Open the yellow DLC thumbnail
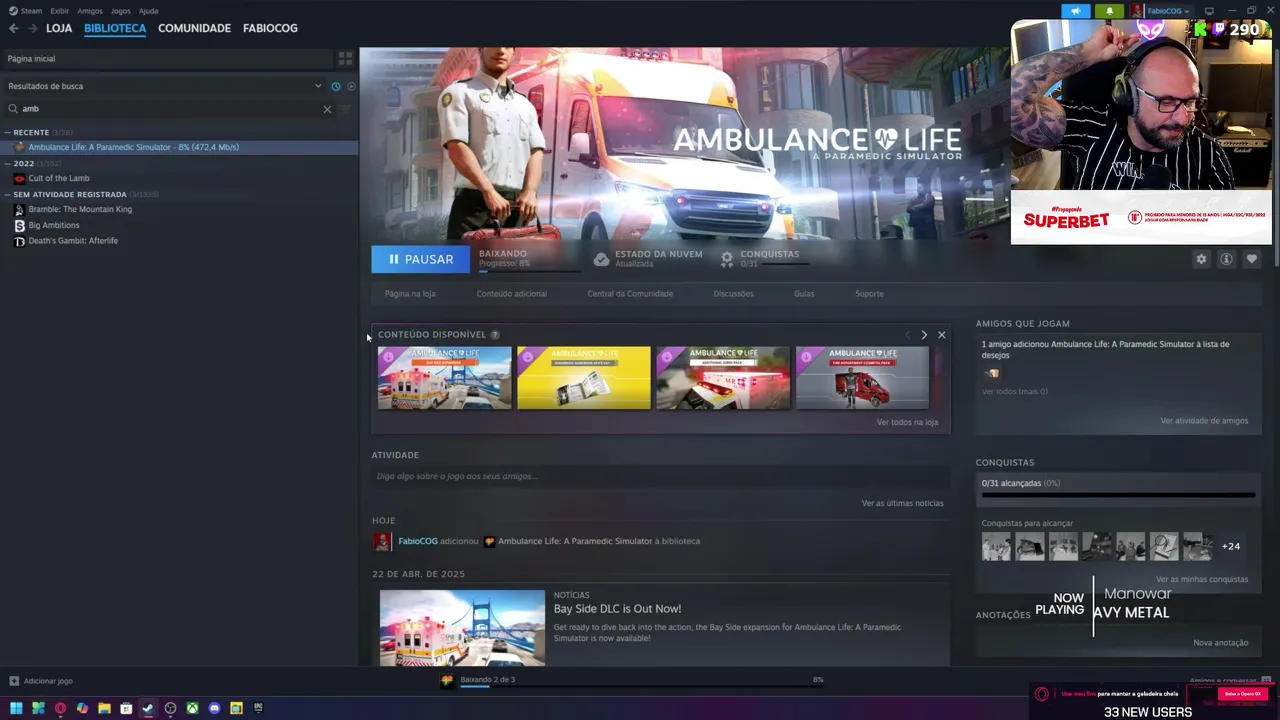The image size is (1280, 720). 584,378
